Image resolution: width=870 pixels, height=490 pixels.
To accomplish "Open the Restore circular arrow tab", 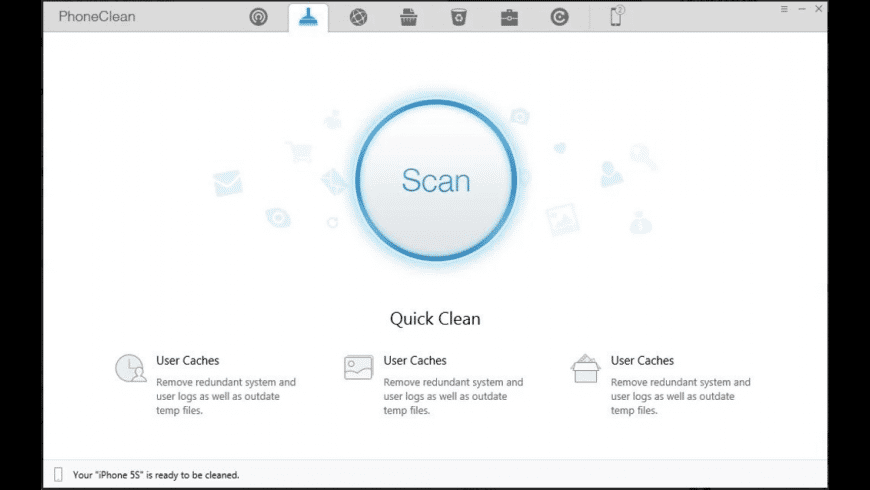I will coord(559,17).
